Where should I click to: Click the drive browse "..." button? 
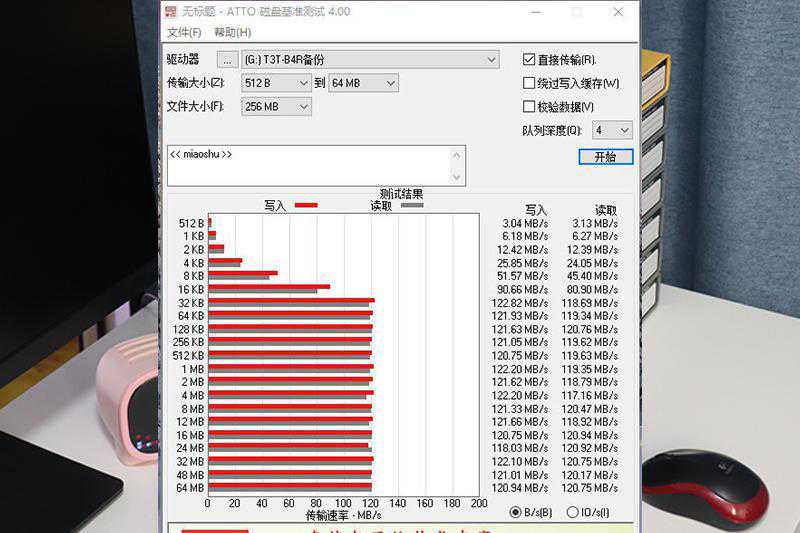coord(228,60)
